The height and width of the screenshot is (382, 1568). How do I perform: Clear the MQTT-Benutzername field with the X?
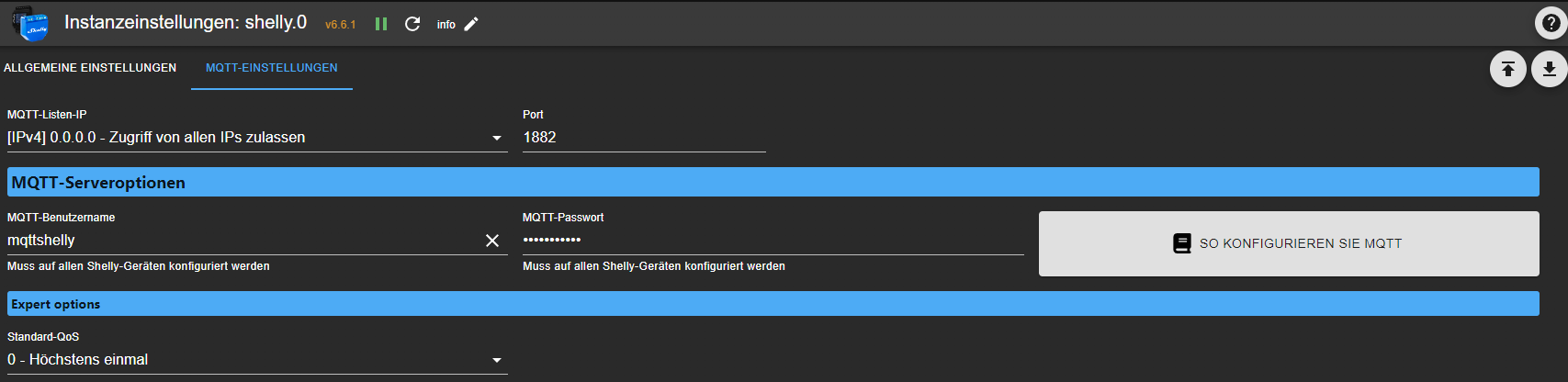492,241
